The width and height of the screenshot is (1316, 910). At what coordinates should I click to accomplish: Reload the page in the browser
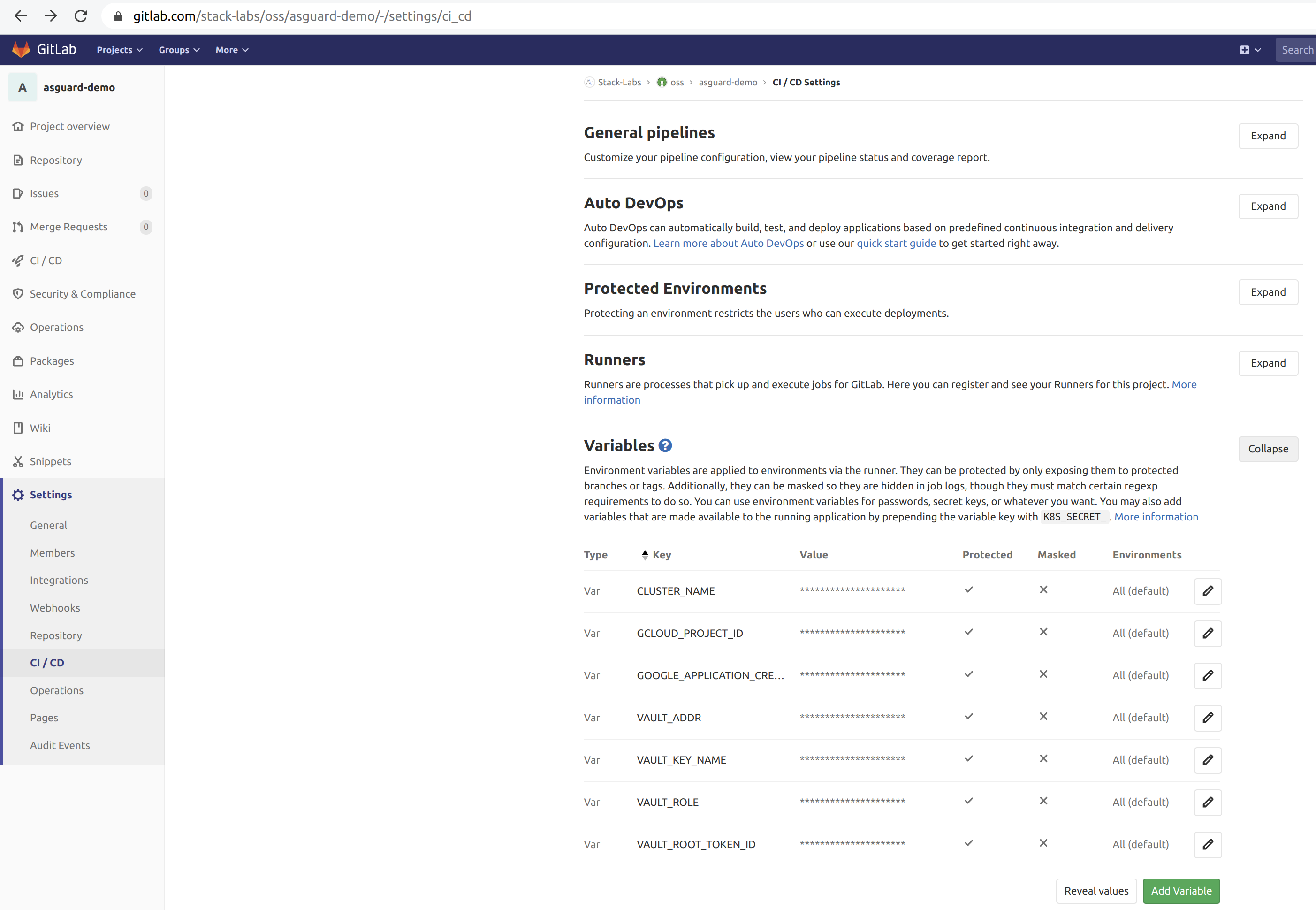click(x=81, y=16)
